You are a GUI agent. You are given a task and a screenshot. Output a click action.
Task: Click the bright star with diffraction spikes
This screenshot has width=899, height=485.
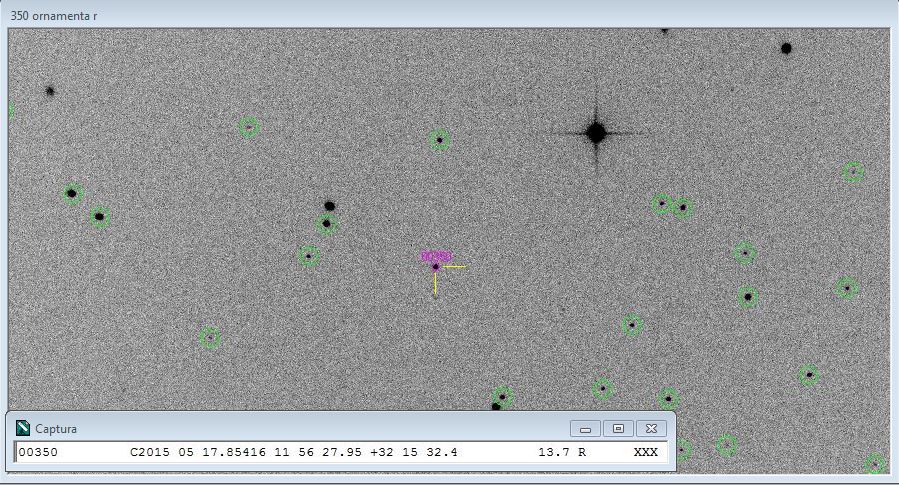pos(596,132)
